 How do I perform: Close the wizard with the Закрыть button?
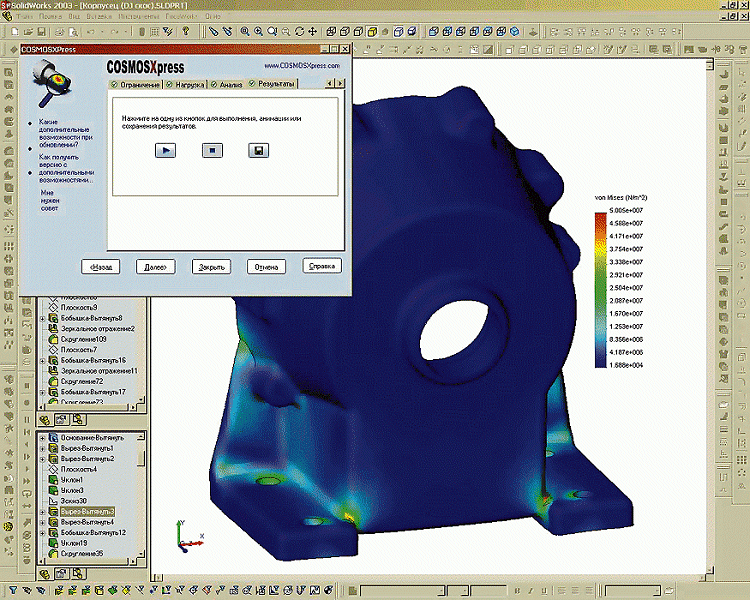(211, 267)
